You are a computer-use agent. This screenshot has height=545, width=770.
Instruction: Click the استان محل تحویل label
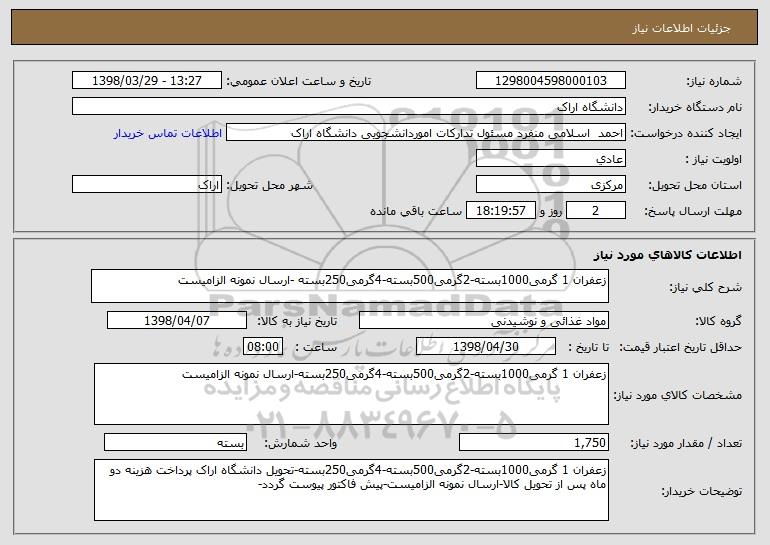click(x=695, y=185)
